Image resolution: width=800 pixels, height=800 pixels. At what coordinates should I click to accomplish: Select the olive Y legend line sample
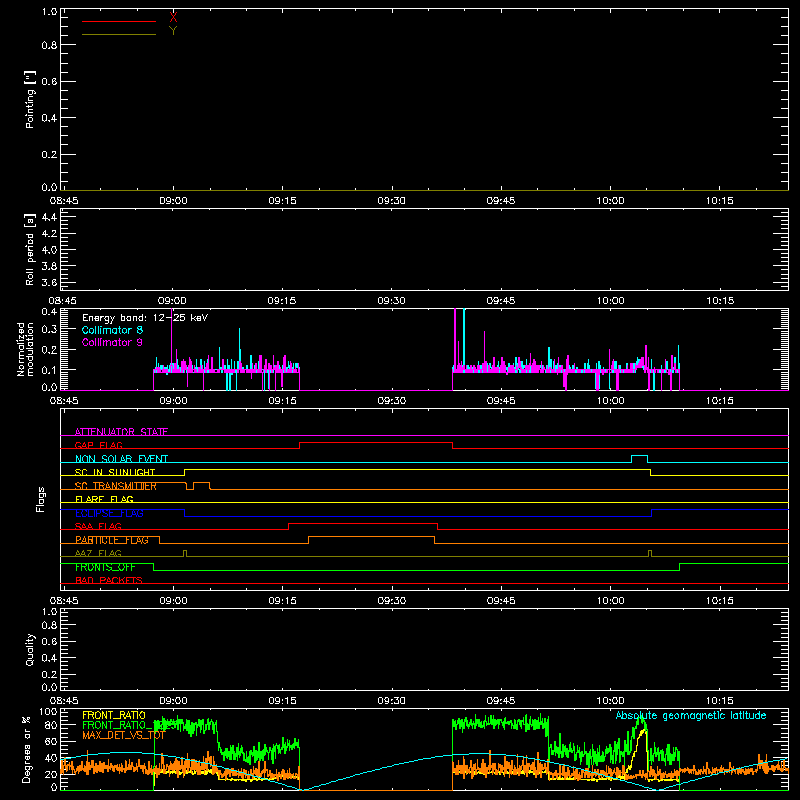coord(119,34)
